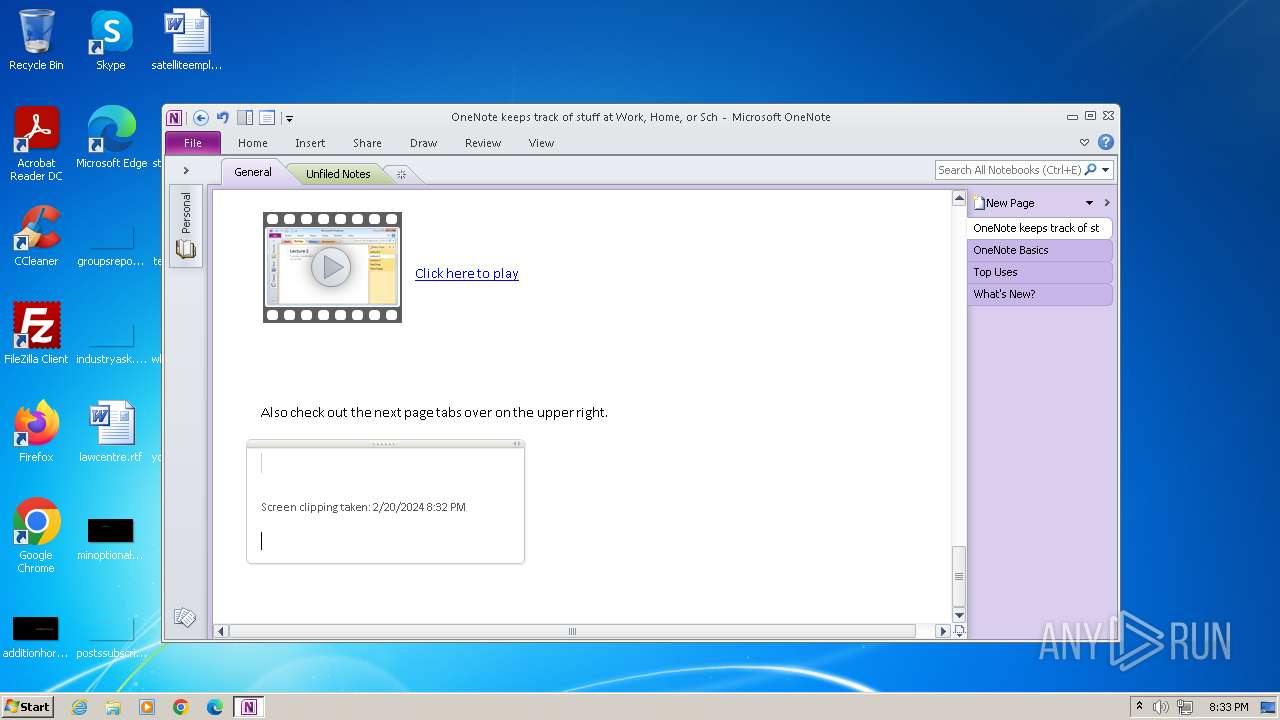The height and width of the screenshot is (720, 1280).
Task: Click the OneNote application icon in title bar
Action: (x=175, y=117)
